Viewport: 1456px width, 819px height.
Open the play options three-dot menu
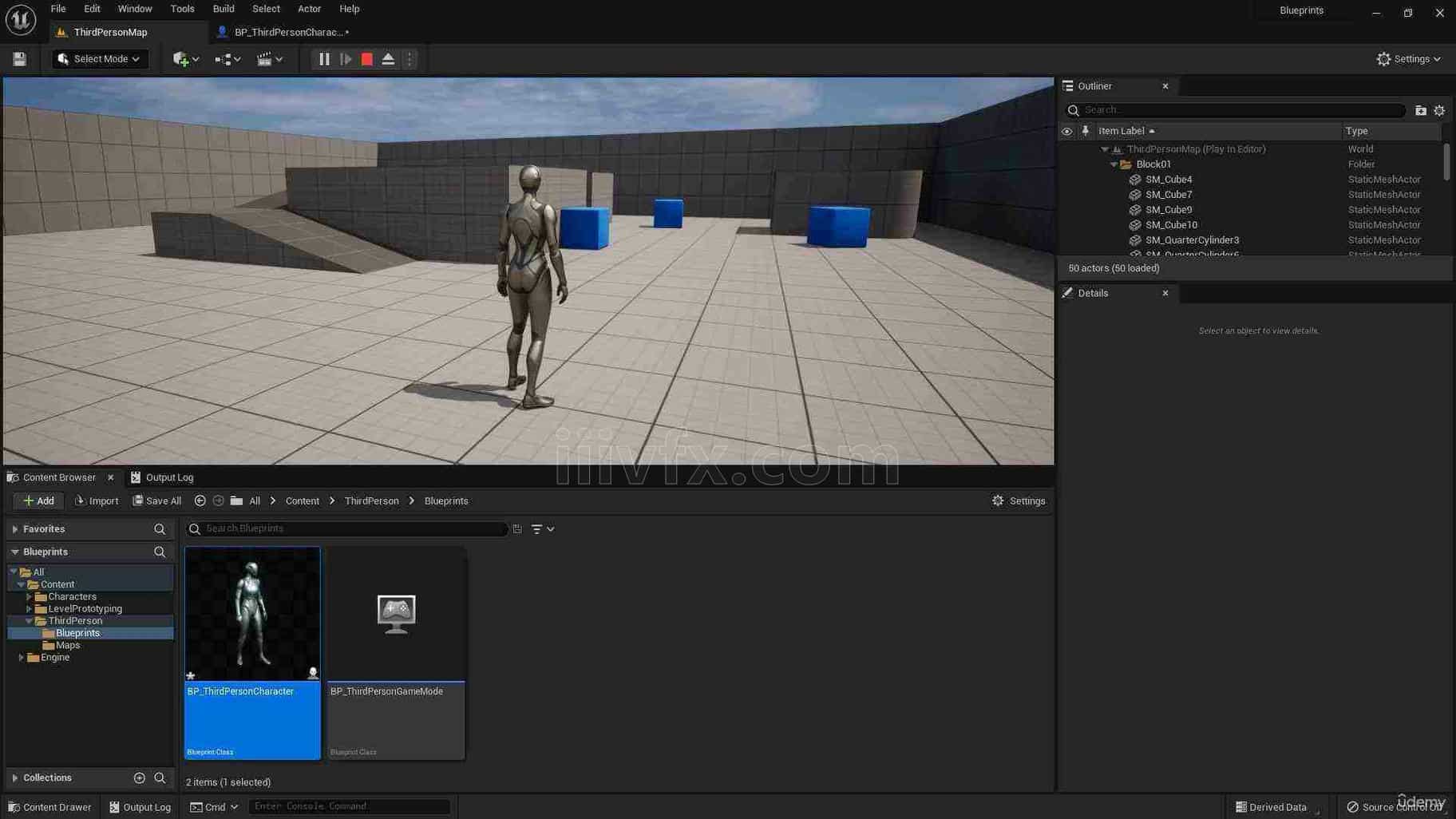(409, 59)
